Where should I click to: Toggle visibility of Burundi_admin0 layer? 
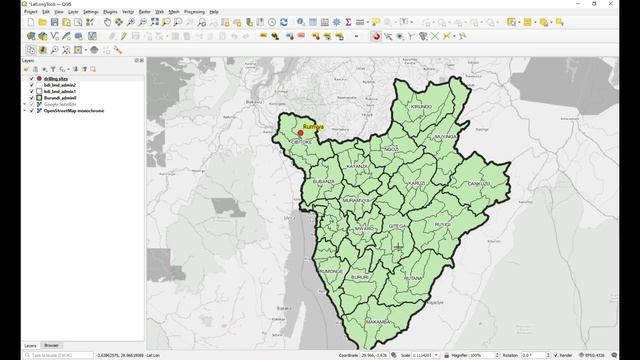(32, 98)
